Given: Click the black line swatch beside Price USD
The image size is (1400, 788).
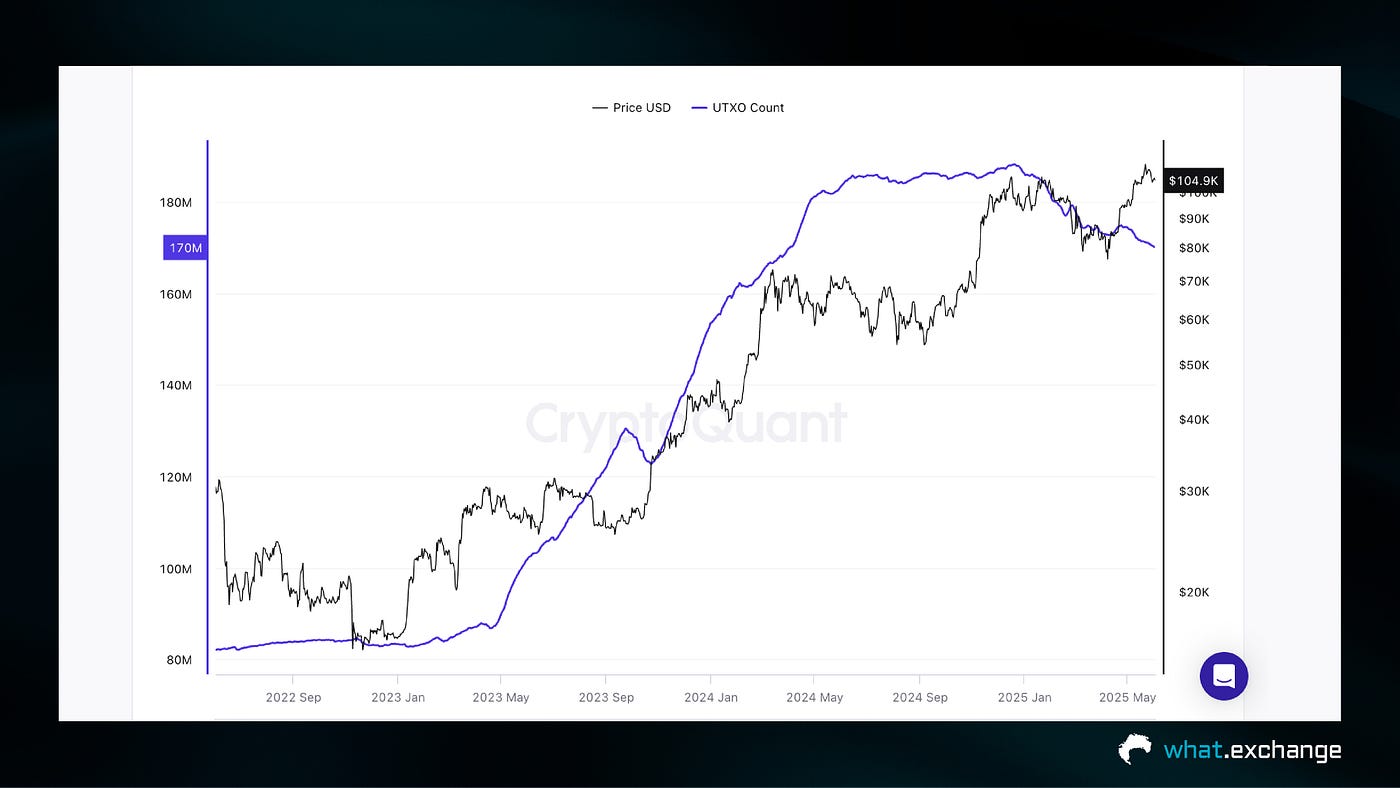Looking at the screenshot, I should [x=598, y=107].
